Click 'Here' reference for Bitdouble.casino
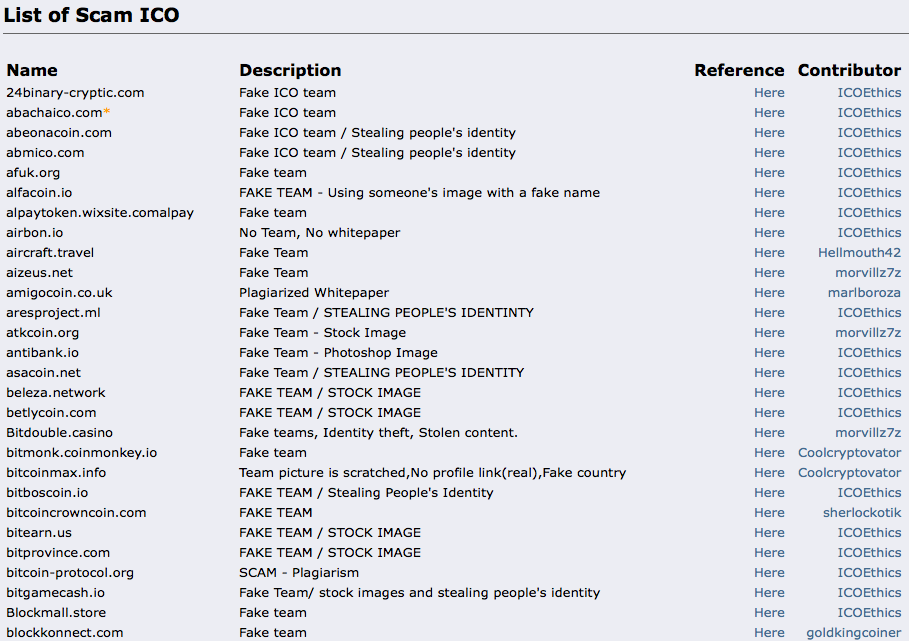 (769, 433)
